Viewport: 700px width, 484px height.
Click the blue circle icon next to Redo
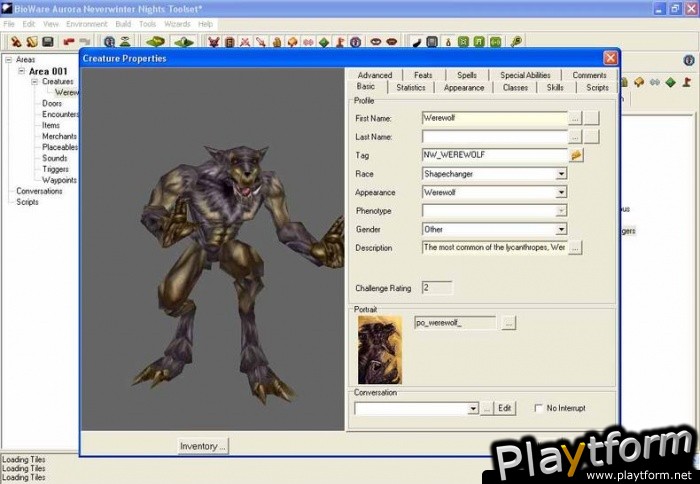[x=109, y=42]
